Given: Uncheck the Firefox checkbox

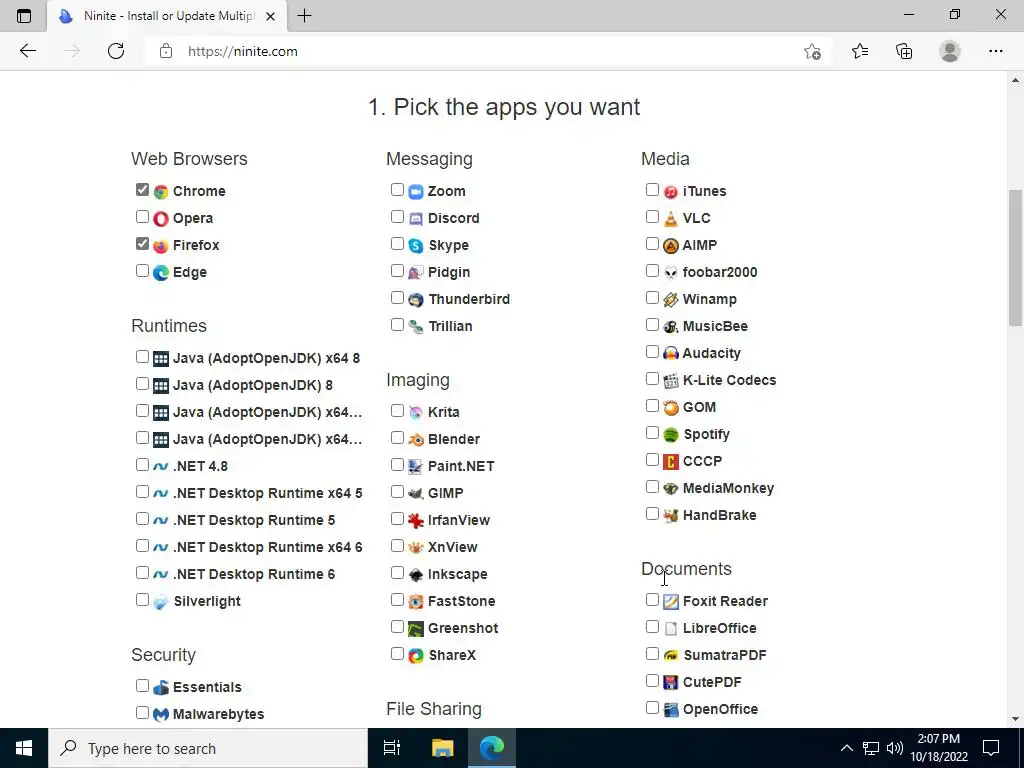Looking at the screenshot, I should pos(142,244).
